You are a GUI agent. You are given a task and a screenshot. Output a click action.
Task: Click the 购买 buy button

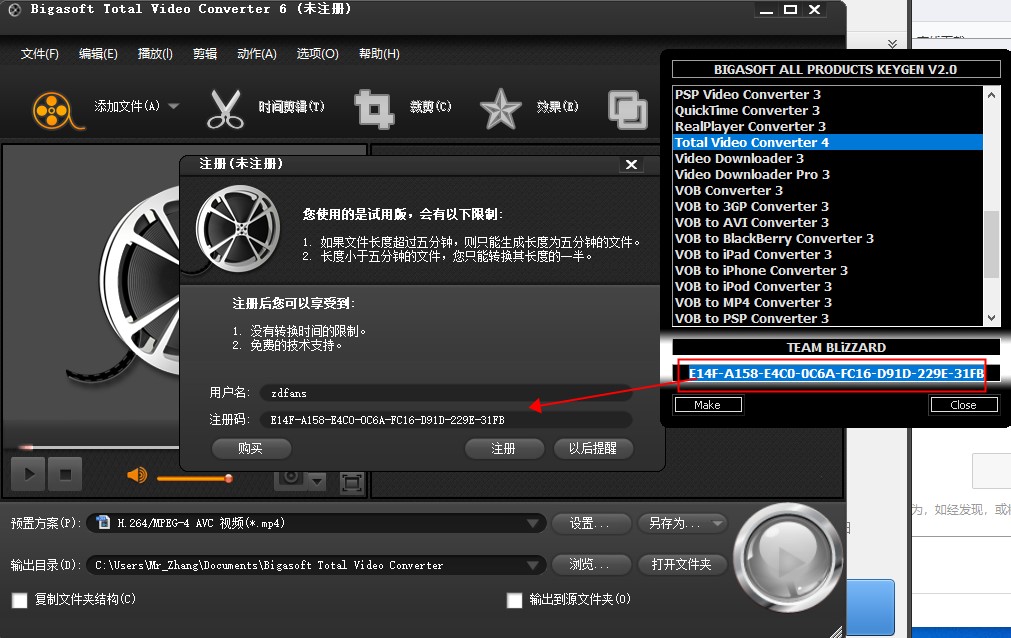(251, 448)
